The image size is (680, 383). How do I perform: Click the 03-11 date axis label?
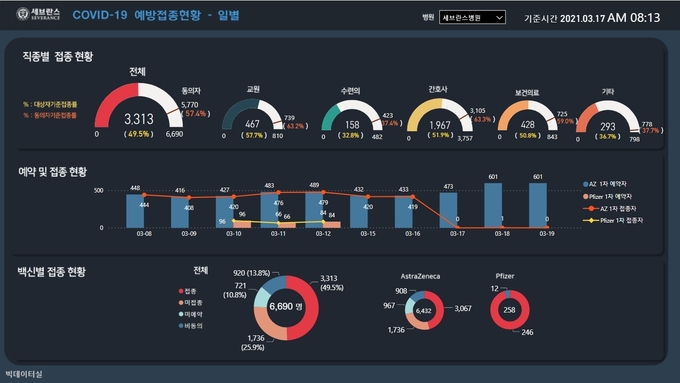coord(278,234)
